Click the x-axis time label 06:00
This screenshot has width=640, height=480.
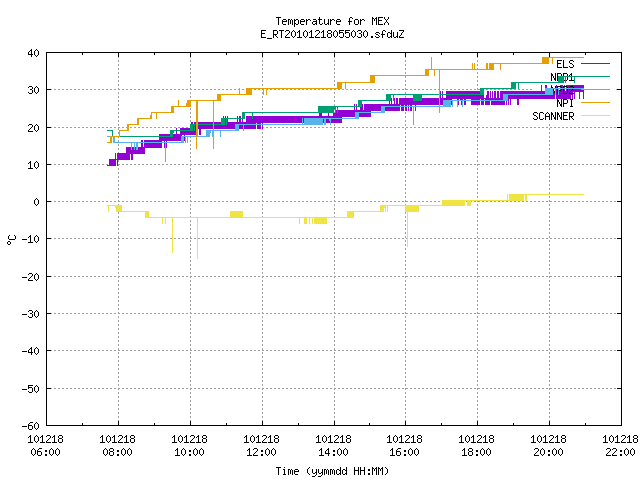[x=46, y=452]
